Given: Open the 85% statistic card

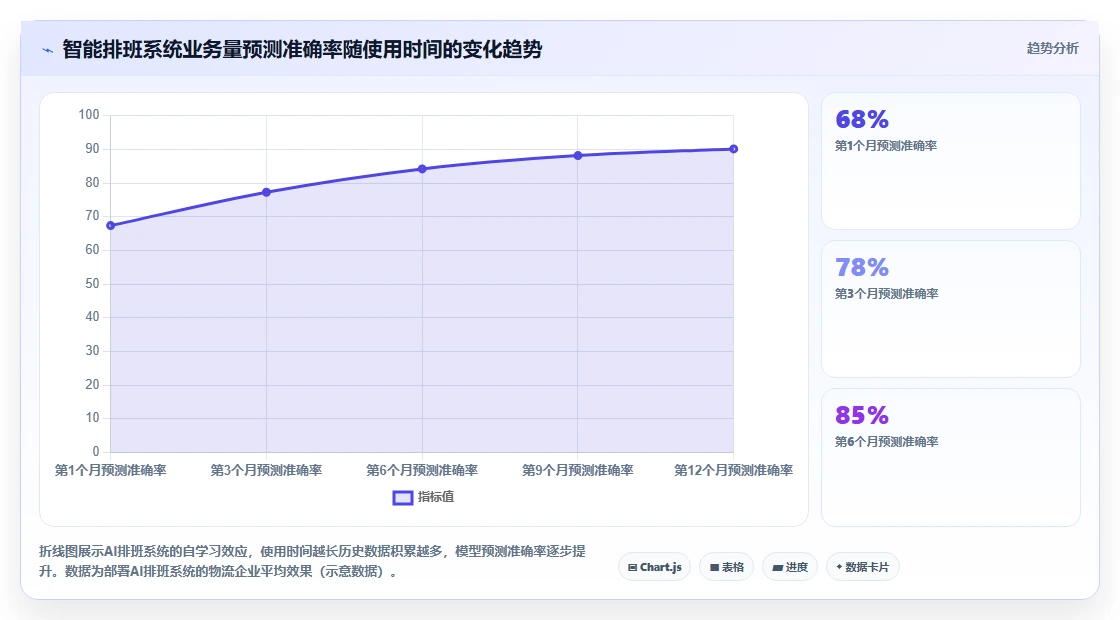Looking at the screenshot, I should 951,457.
